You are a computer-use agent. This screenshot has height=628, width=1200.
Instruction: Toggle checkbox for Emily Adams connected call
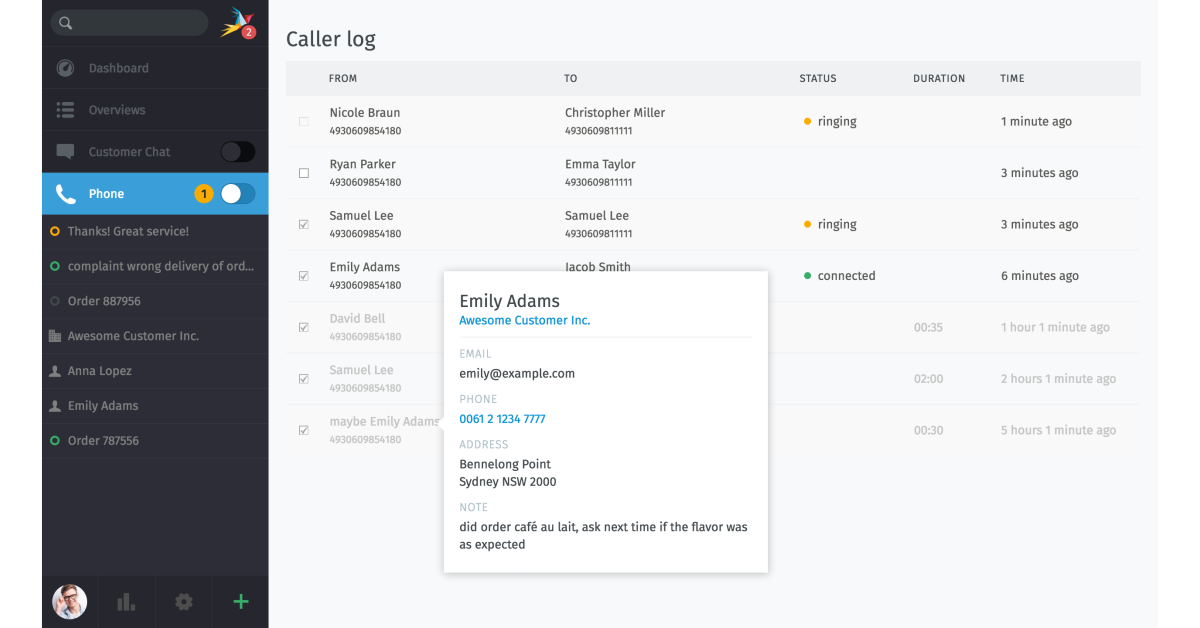(304, 276)
